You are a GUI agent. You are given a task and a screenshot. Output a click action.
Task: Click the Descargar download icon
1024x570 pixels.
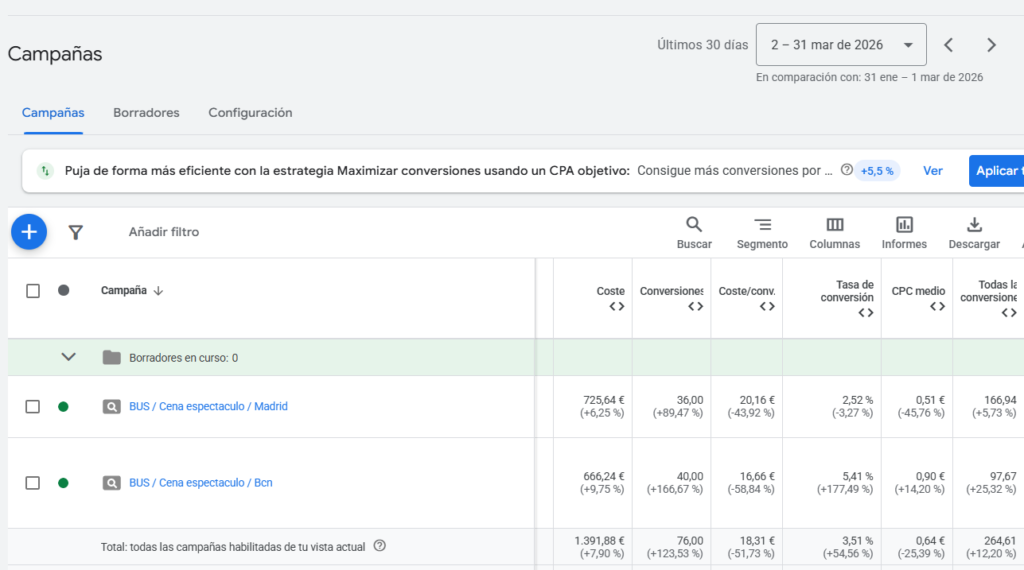click(x=974, y=232)
